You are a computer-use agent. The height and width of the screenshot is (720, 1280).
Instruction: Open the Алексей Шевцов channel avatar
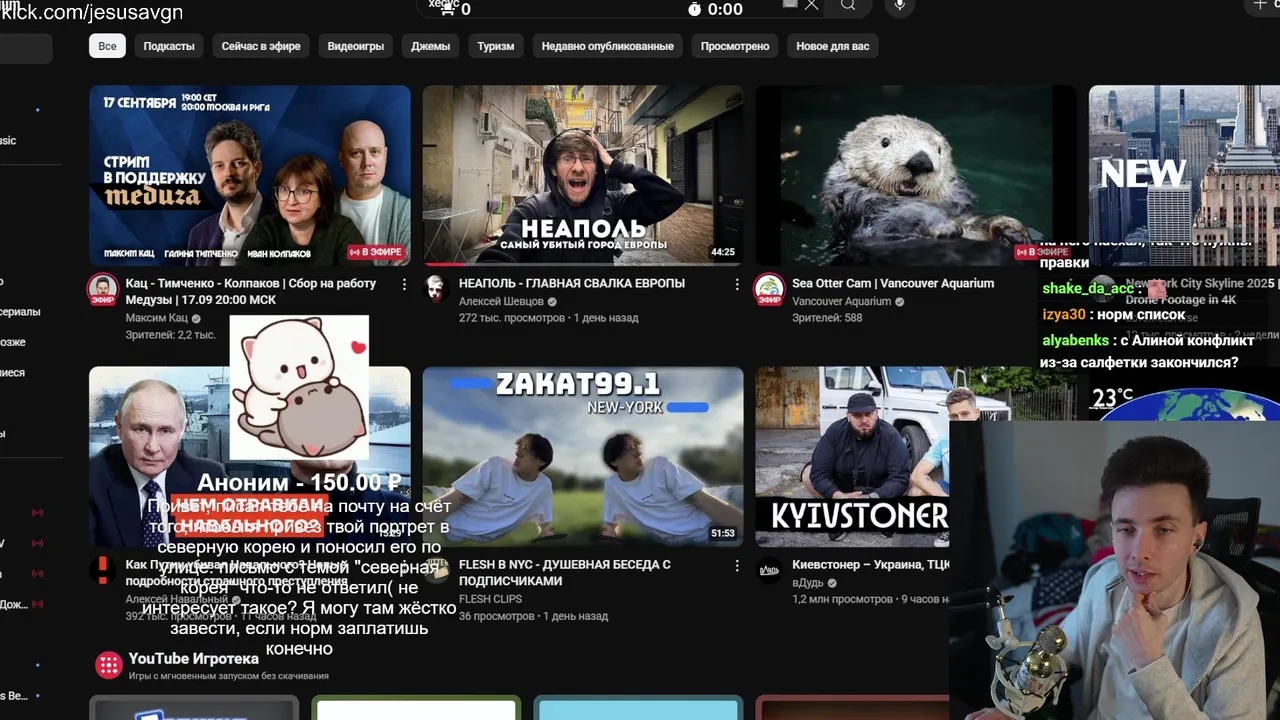pyautogui.click(x=435, y=289)
